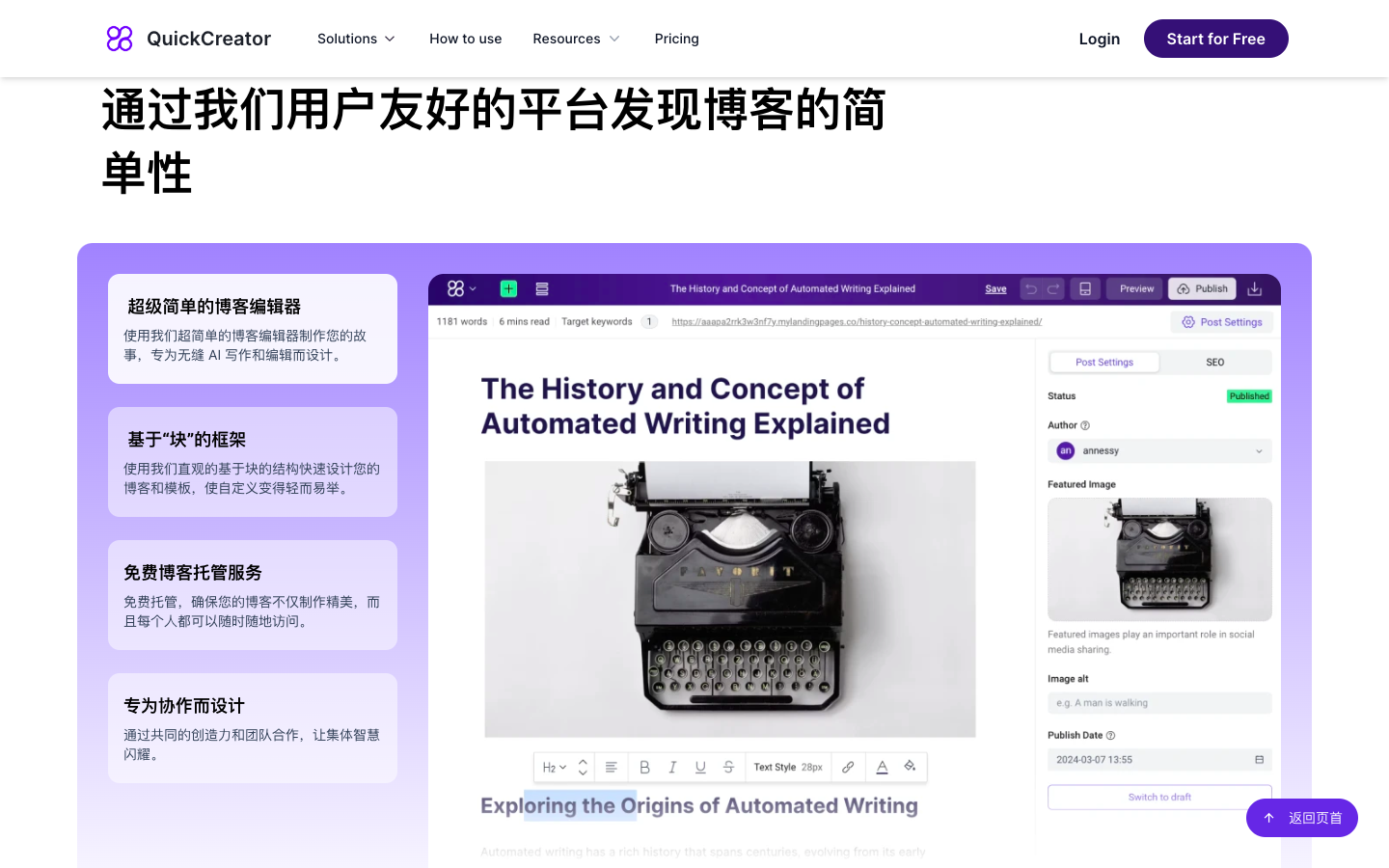1389x868 pixels.
Task: Click the Publish Date field
Action: [x=1159, y=760]
